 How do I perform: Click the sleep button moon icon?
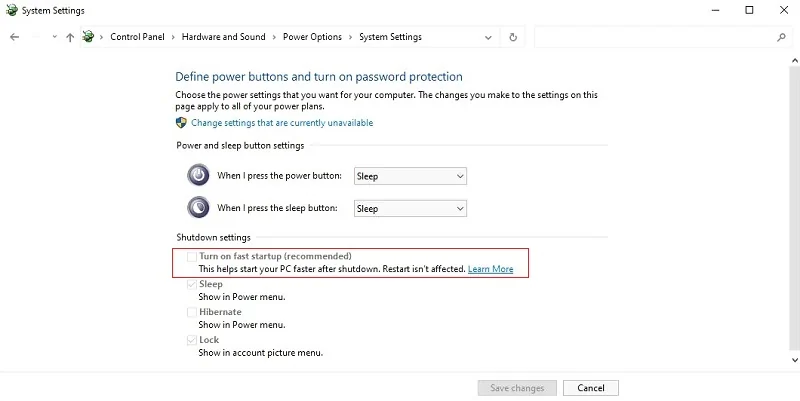point(198,208)
